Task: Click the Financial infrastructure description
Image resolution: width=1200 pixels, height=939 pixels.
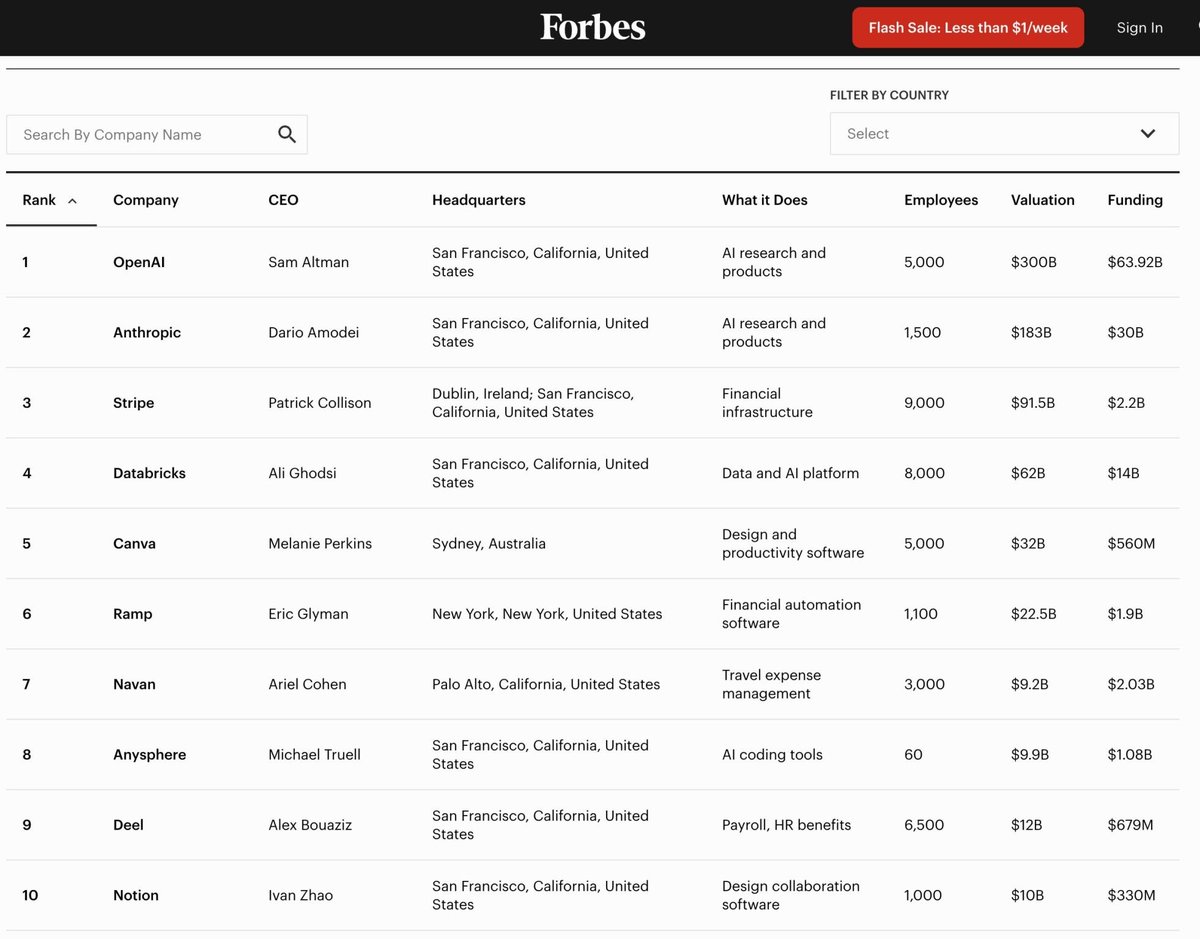Action: click(767, 403)
